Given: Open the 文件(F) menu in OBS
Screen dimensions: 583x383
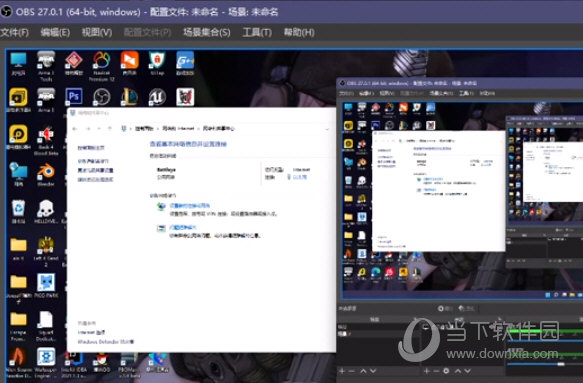Looking at the screenshot, I should (x=15, y=32).
